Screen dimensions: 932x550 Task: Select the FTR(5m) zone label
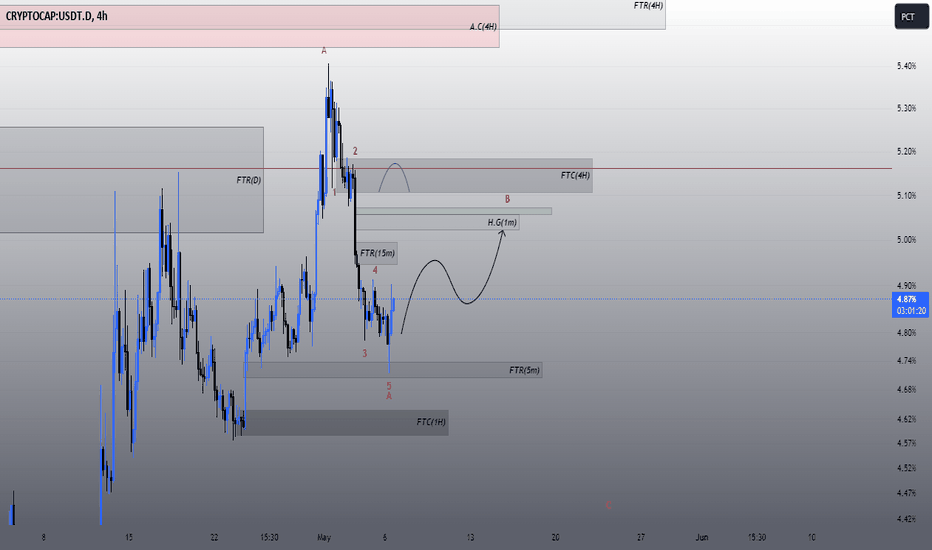coord(524,370)
